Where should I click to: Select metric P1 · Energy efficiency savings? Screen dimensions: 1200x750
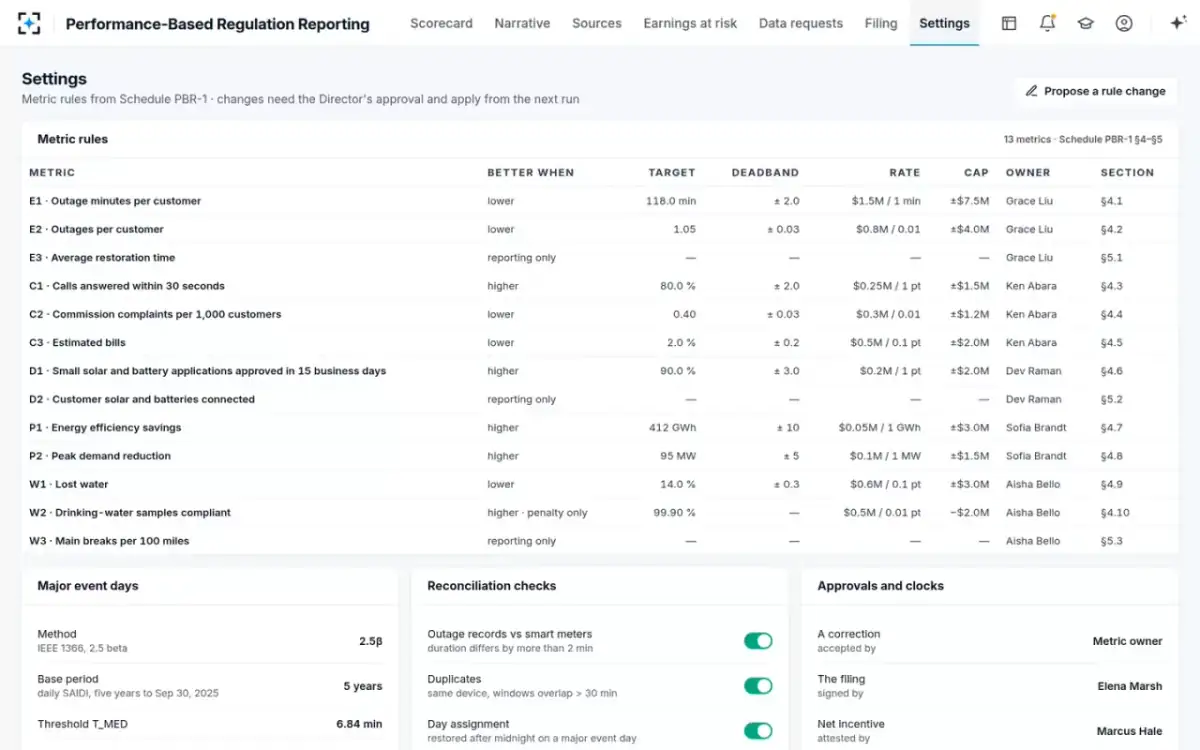pos(105,427)
